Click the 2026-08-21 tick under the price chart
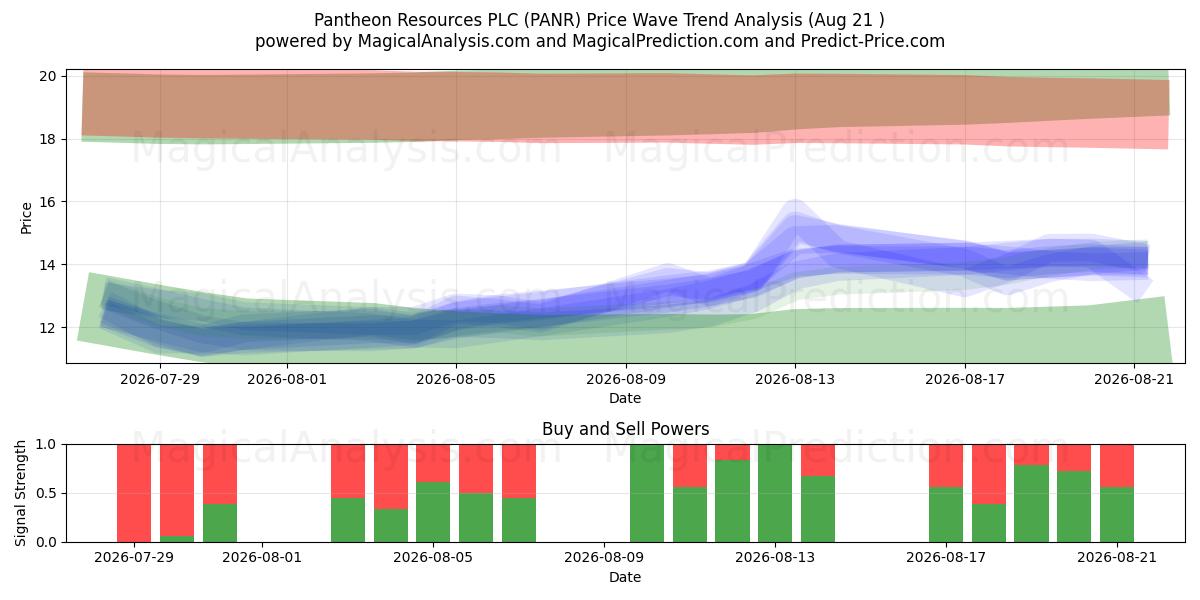1200x600 pixels. tap(1134, 379)
